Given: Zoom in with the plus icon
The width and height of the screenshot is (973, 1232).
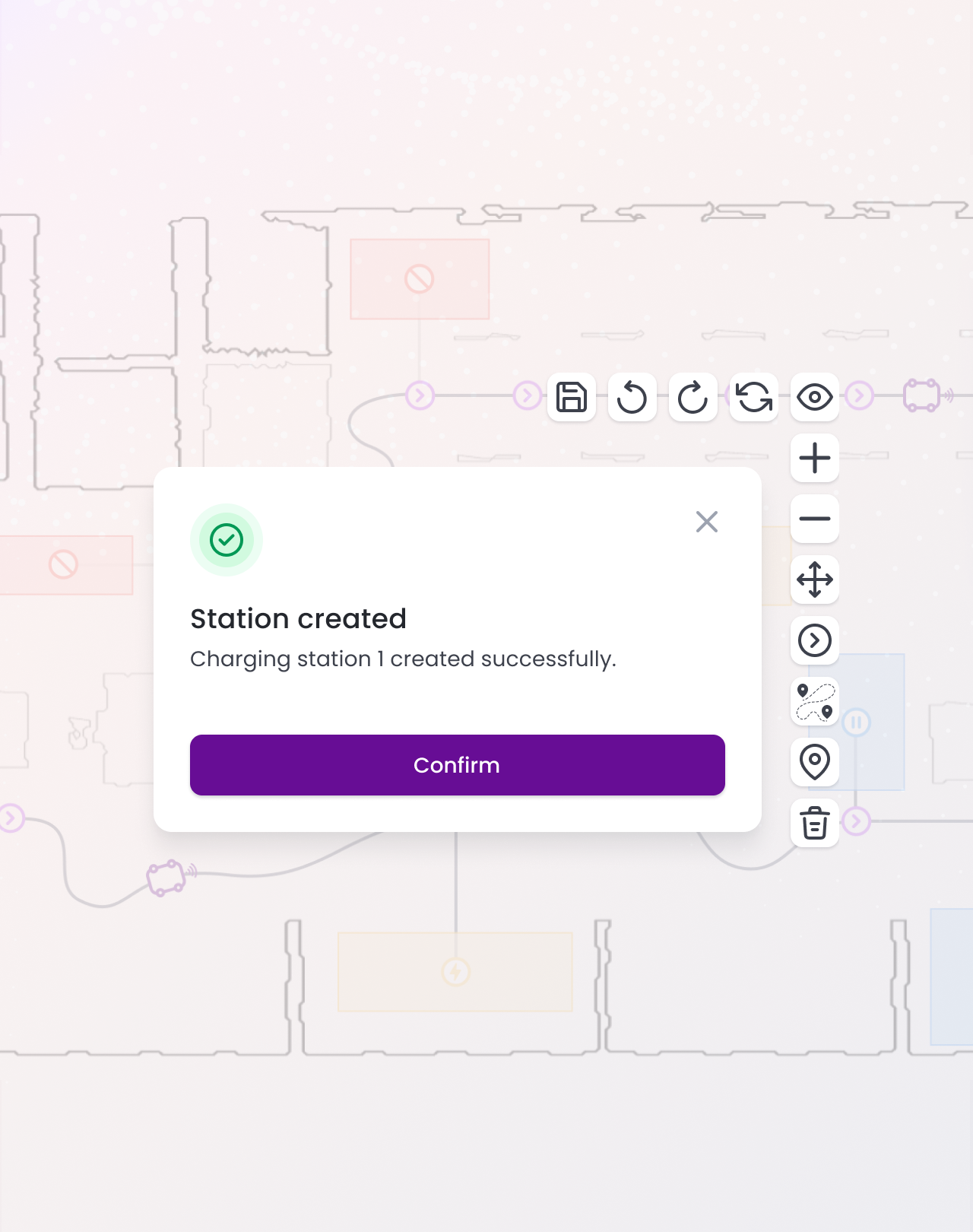Looking at the screenshot, I should click(815, 458).
